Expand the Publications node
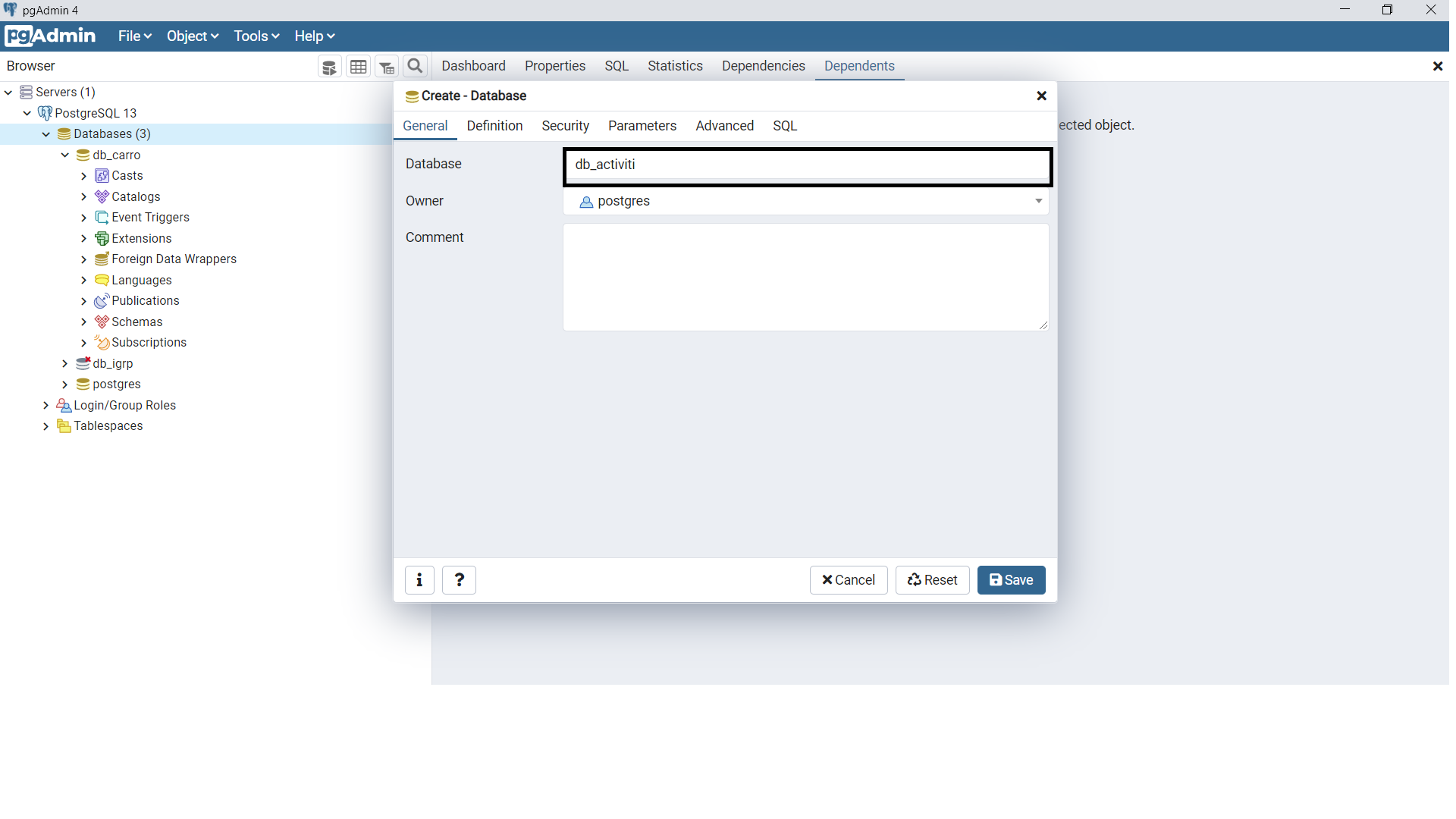Viewport: 1456px width, 819px height. pyautogui.click(x=84, y=301)
